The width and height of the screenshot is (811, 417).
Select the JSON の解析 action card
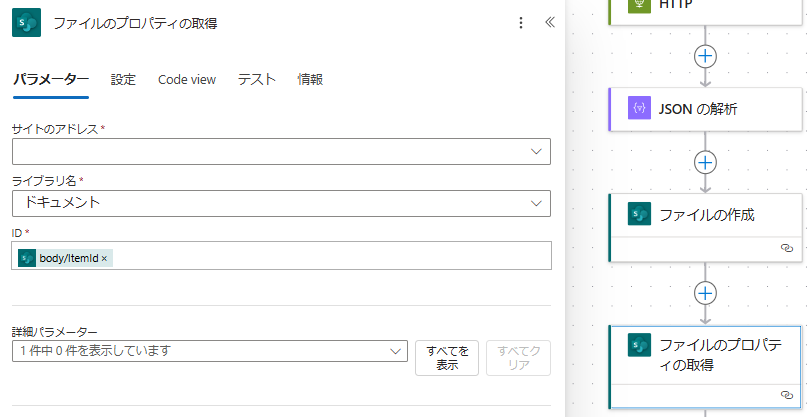coord(705,109)
